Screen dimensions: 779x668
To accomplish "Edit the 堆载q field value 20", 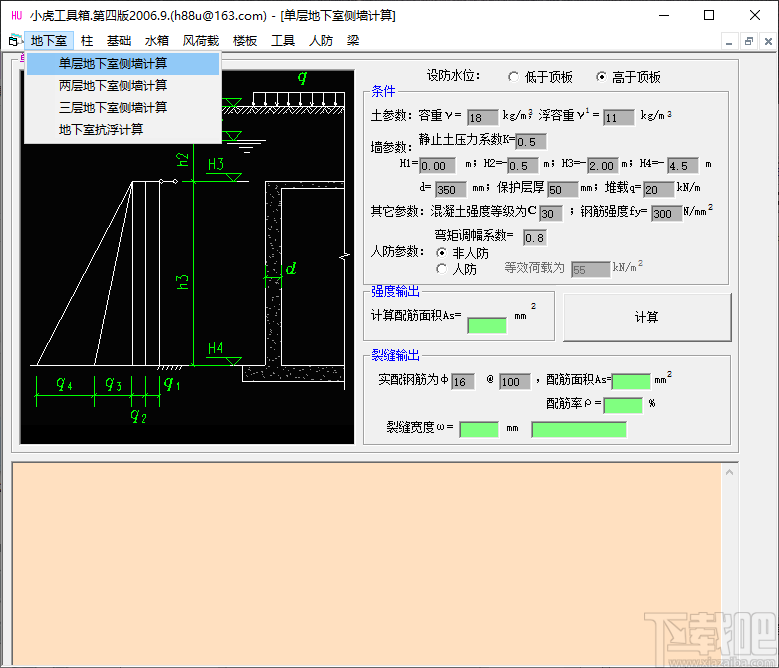I will [659, 190].
